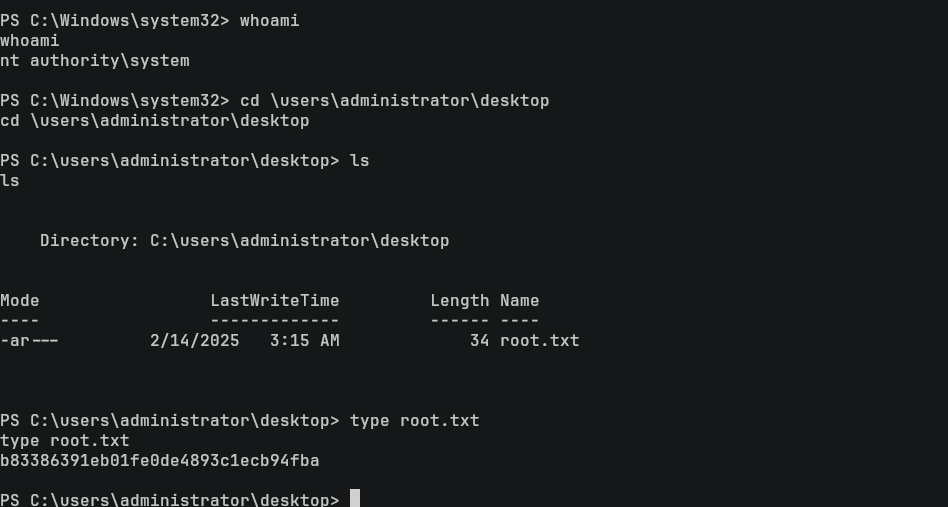948x507 pixels.
Task: Click the 2/14/2025 date value
Action: [x=195, y=341]
